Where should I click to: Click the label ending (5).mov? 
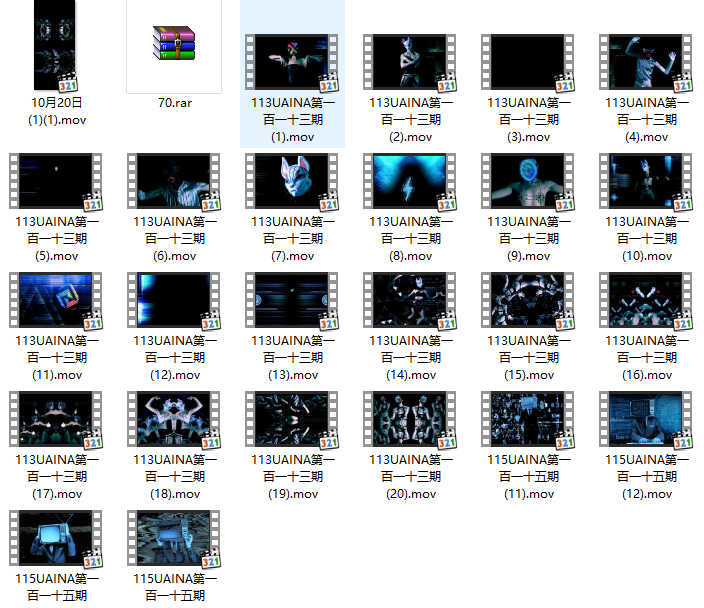coord(57,239)
